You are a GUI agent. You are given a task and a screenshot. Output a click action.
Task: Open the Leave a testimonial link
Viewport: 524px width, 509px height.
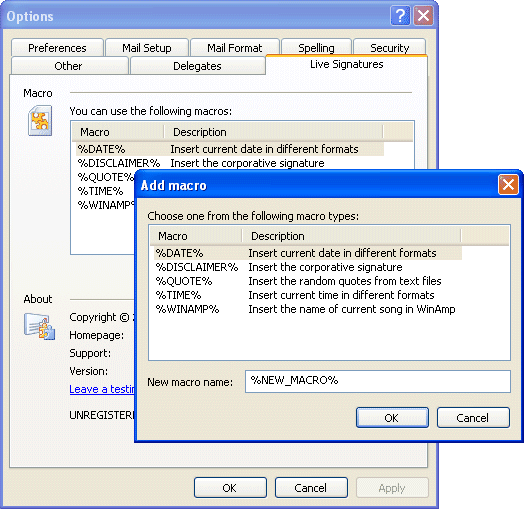[x=102, y=389]
